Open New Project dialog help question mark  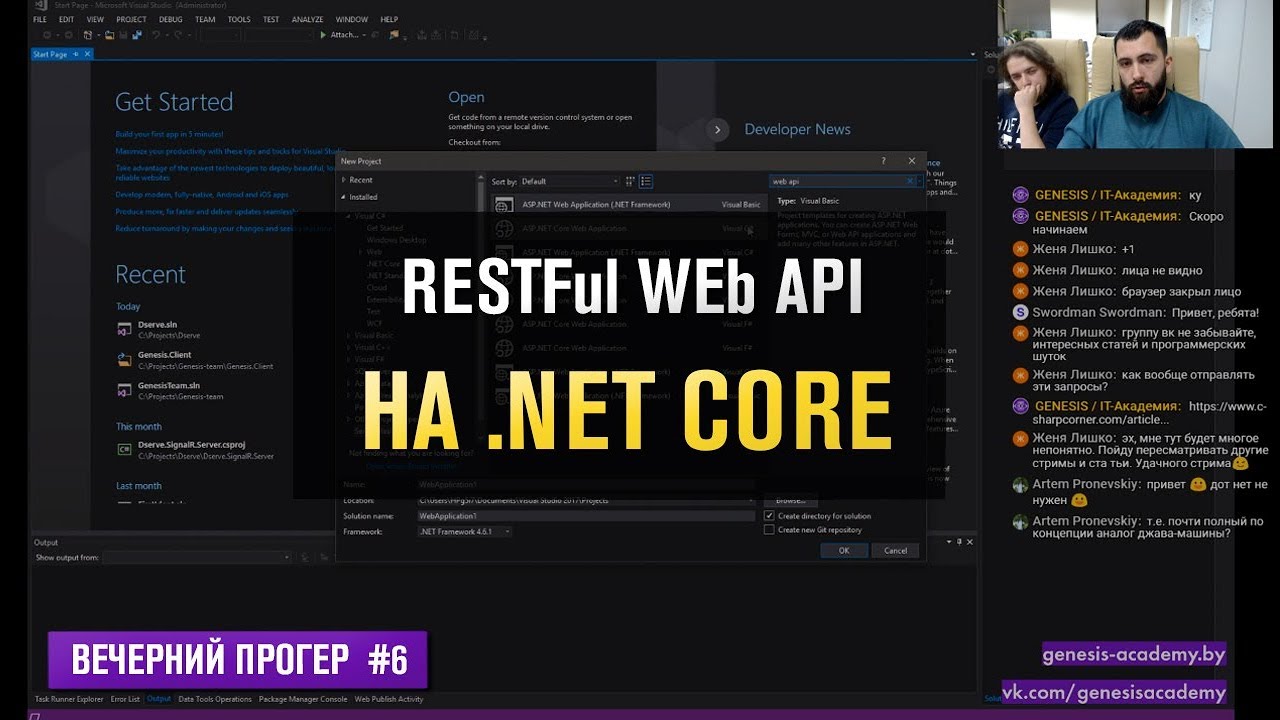point(883,160)
